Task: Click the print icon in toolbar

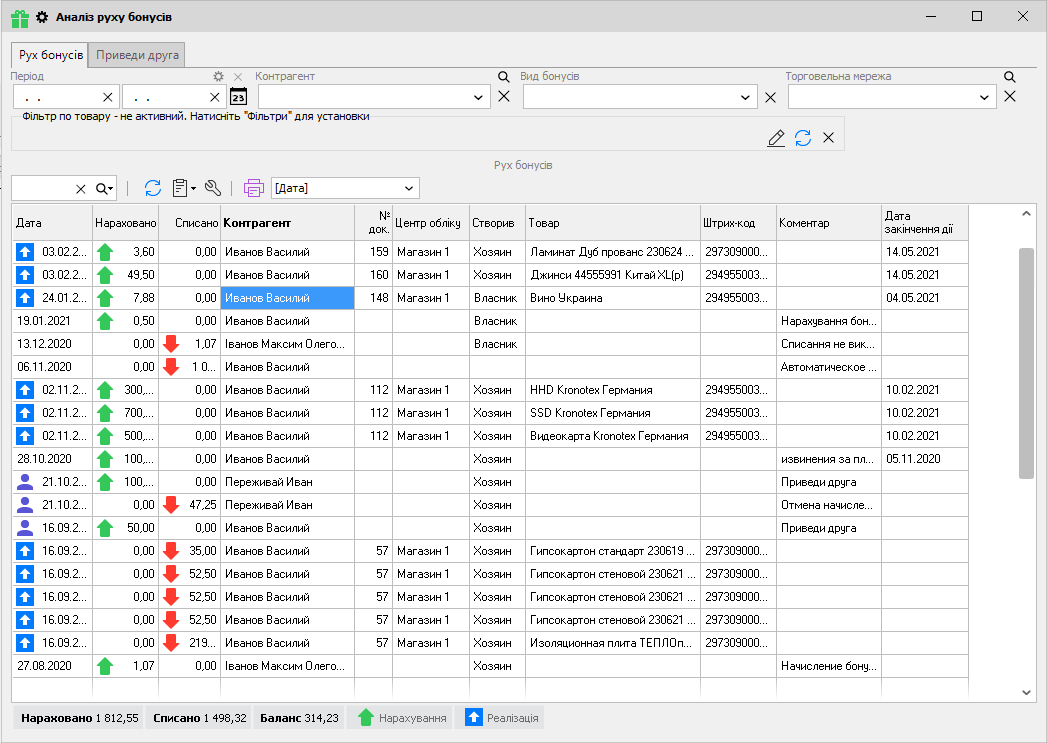Action: (254, 188)
